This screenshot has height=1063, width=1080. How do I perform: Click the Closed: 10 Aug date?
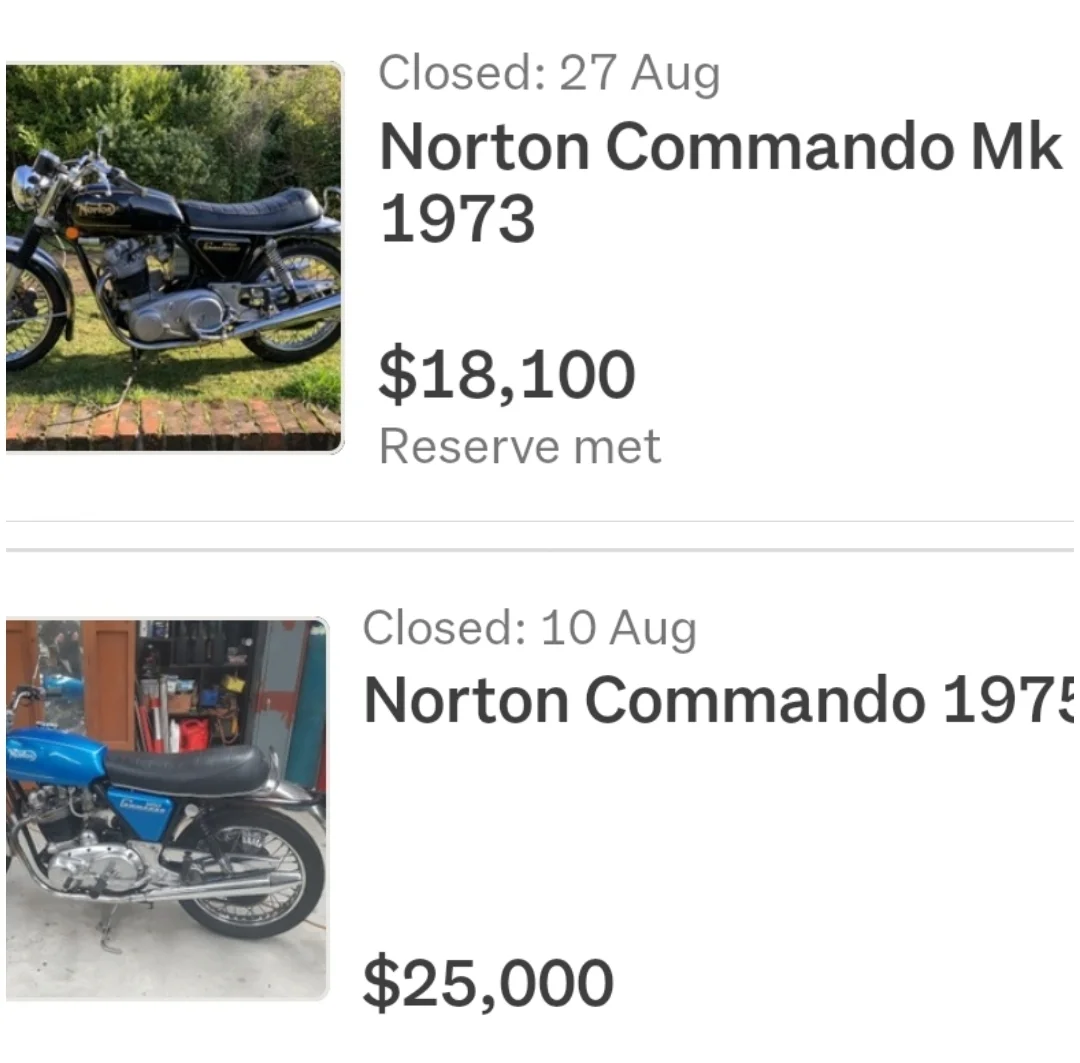529,629
